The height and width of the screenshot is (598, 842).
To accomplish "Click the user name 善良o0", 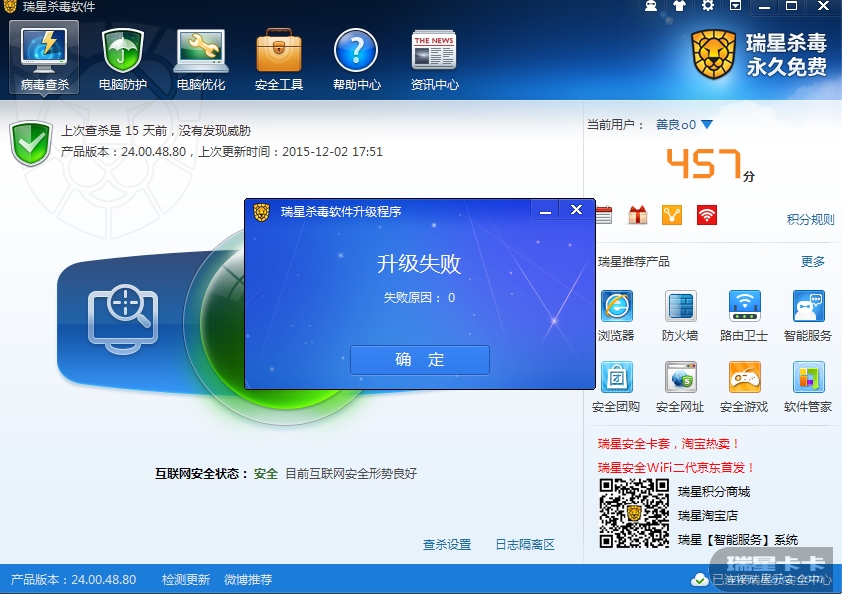I will [676, 125].
